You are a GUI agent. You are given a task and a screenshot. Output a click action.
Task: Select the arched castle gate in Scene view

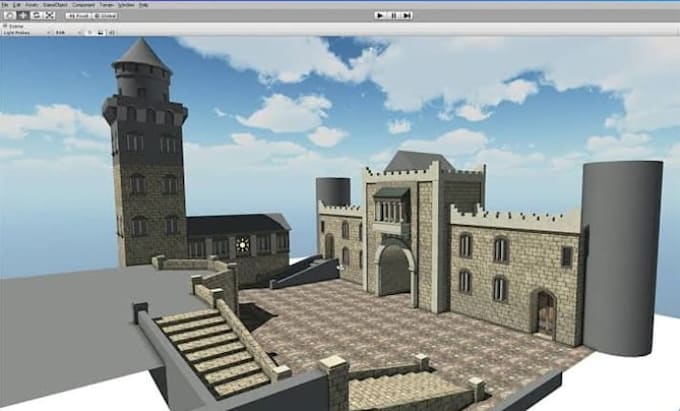[x=395, y=269]
